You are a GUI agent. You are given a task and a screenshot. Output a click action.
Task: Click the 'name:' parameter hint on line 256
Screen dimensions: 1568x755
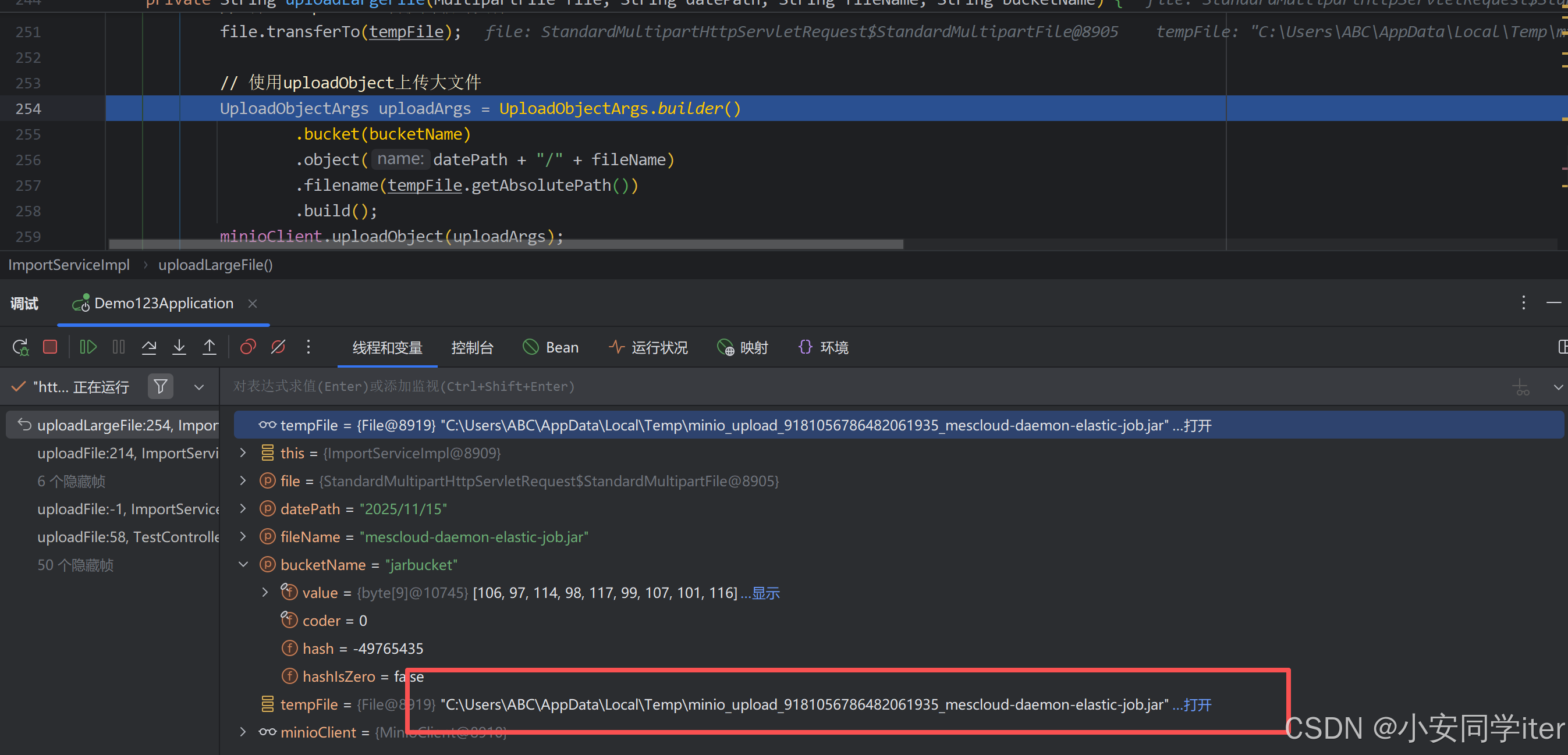pyautogui.click(x=400, y=159)
